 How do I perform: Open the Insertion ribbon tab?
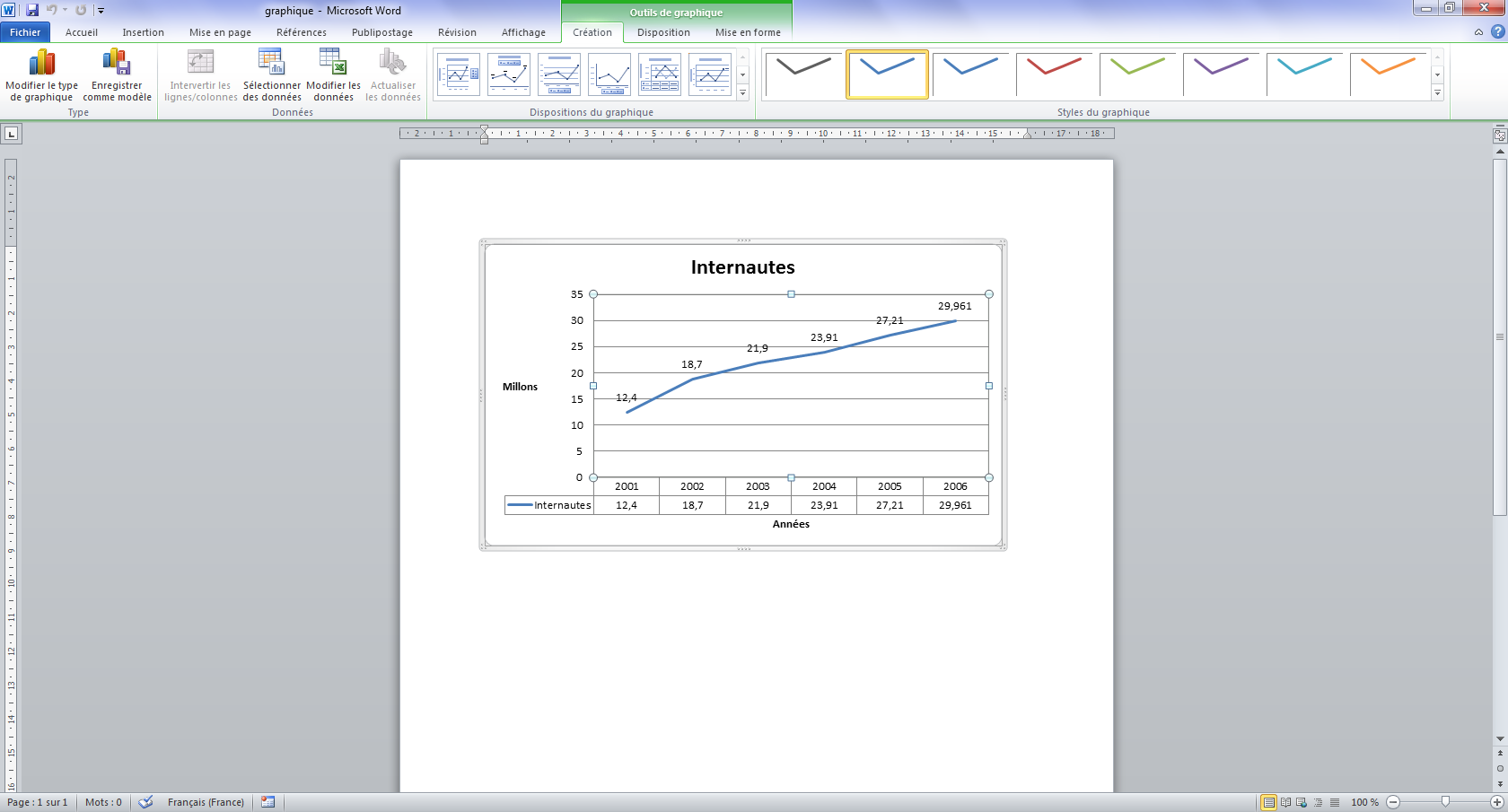pyautogui.click(x=143, y=32)
